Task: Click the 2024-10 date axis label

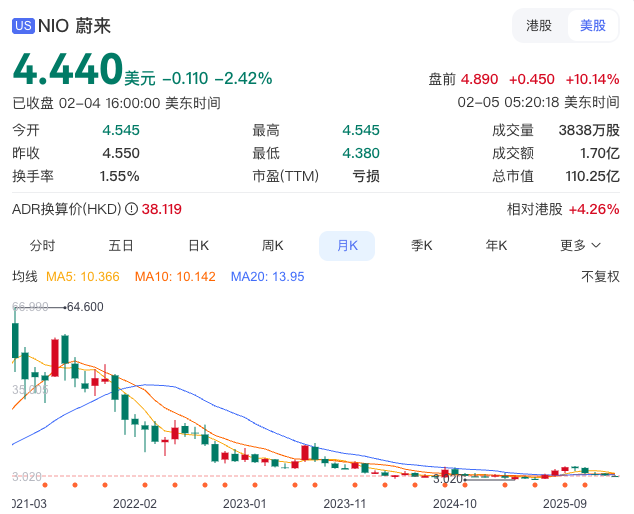Action: (x=455, y=503)
